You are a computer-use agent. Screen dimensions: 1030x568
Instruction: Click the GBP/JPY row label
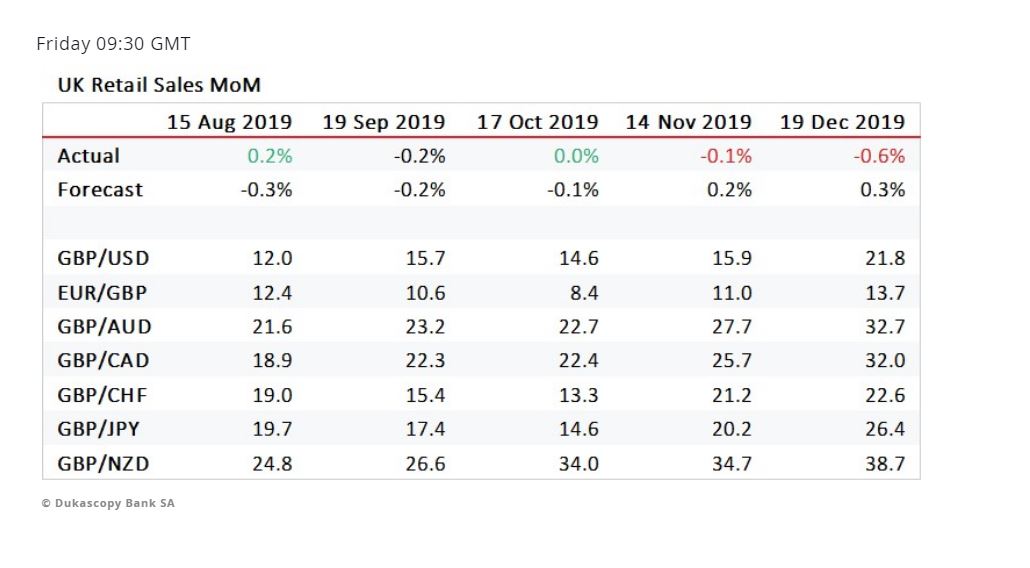pyautogui.click(x=99, y=430)
